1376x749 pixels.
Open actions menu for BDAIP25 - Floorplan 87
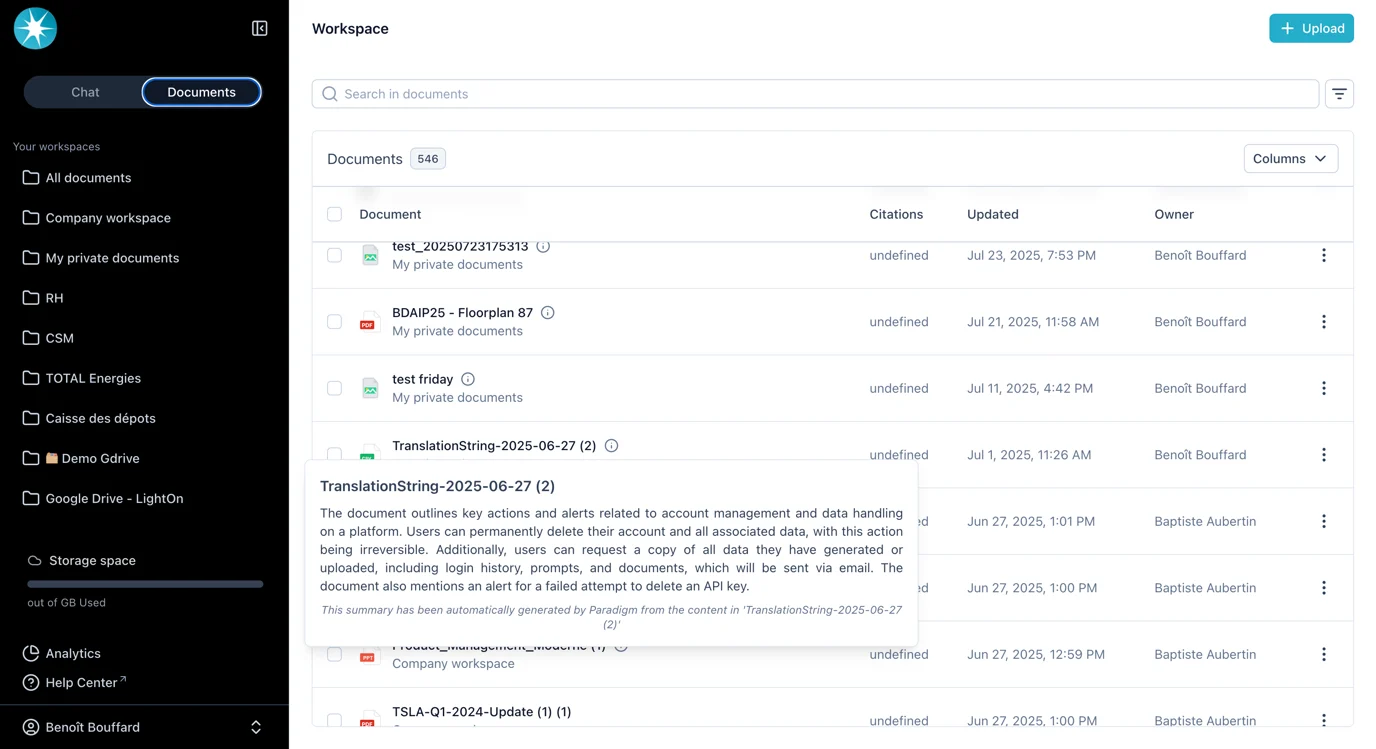pyautogui.click(x=1323, y=321)
